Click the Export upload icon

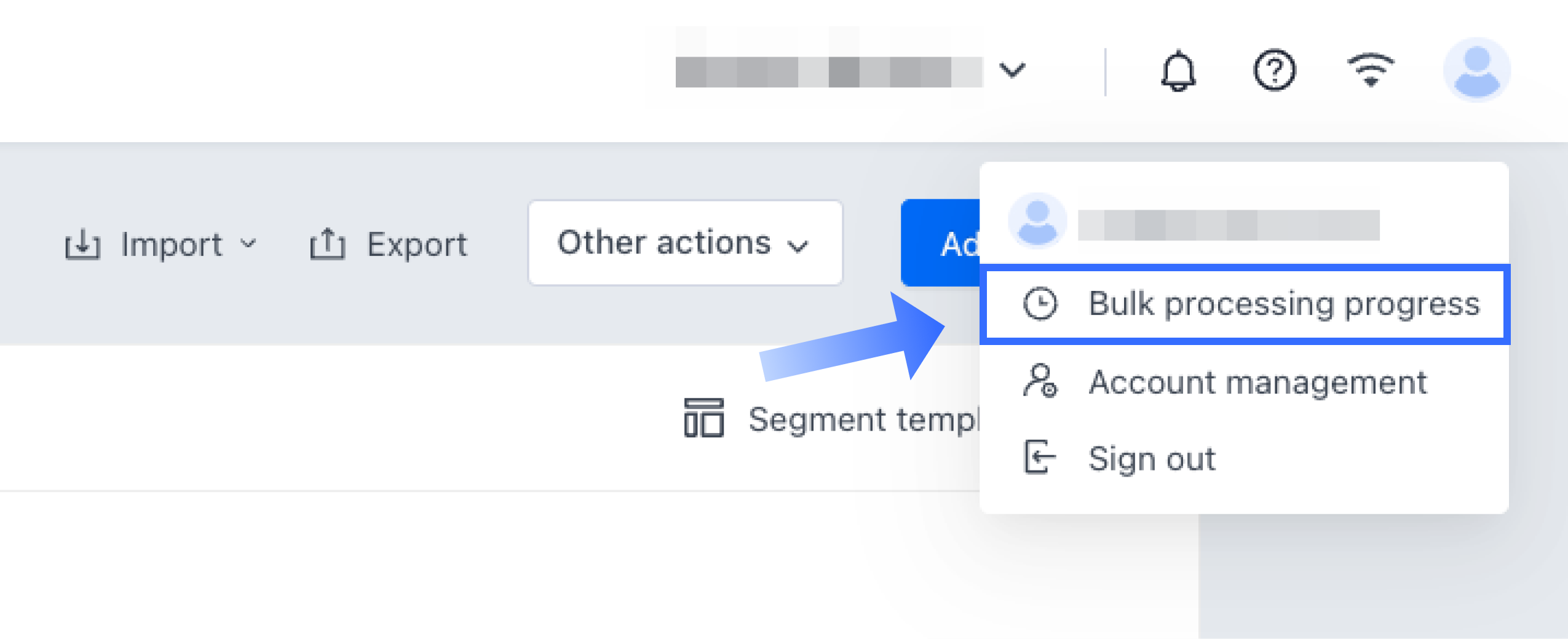pyautogui.click(x=327, y=245)
